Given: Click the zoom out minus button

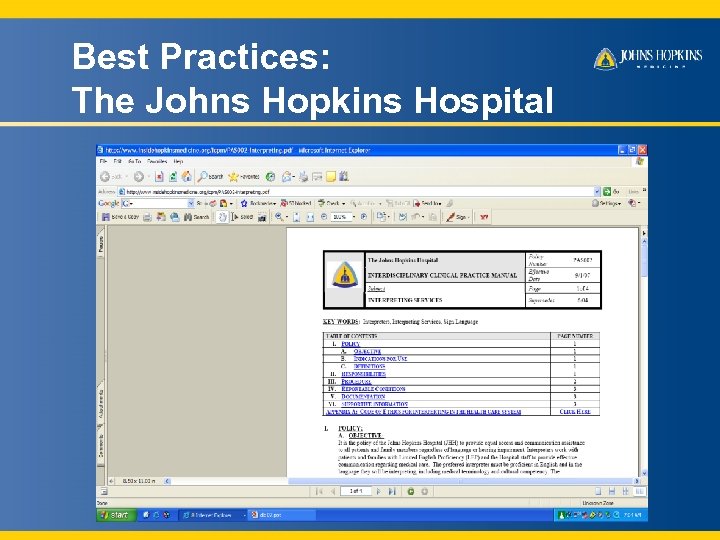Looking at the screenshot, I should coord(324,217).
